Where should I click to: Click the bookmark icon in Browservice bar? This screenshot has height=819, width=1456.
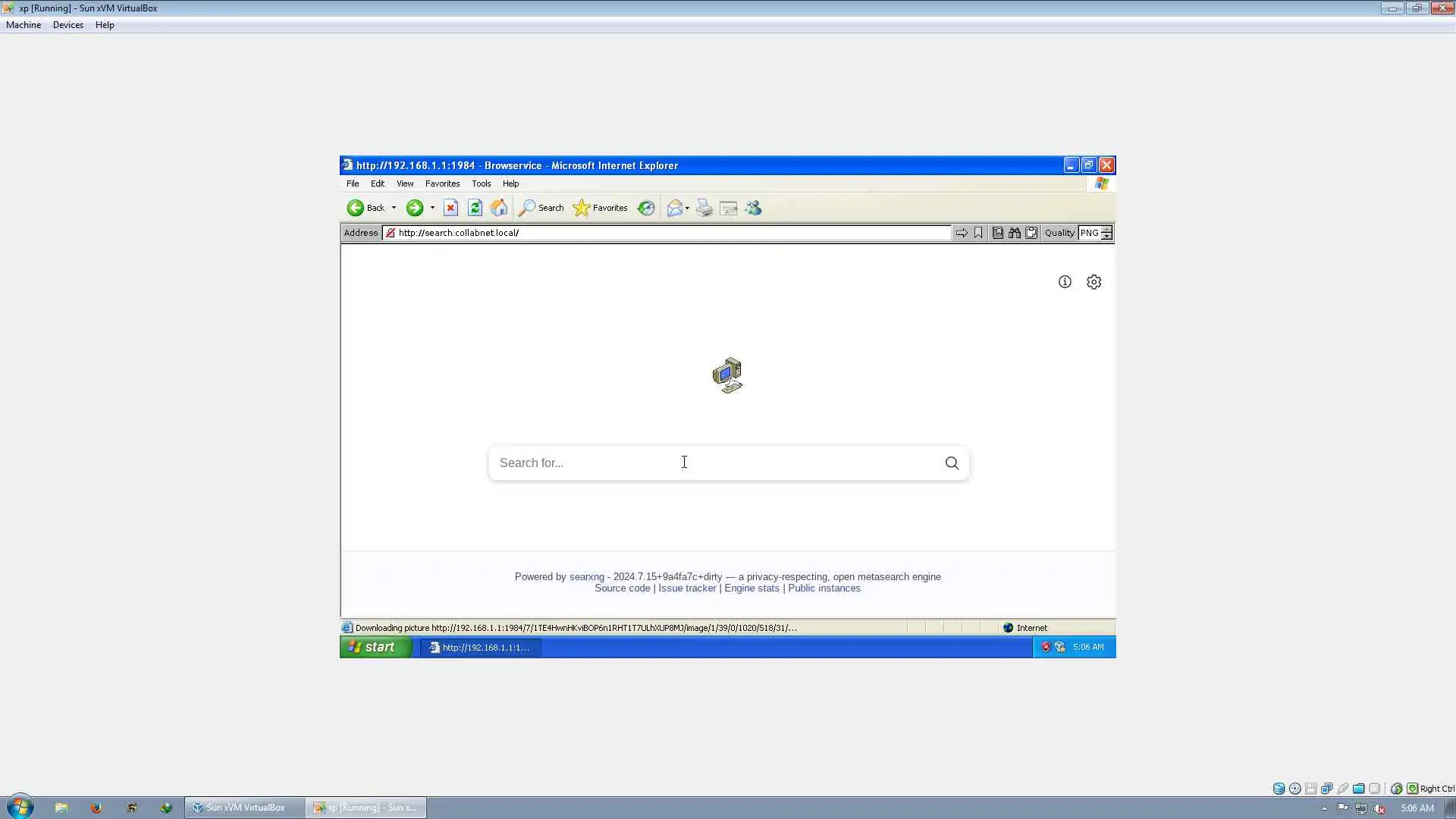[x=978, y=233]
